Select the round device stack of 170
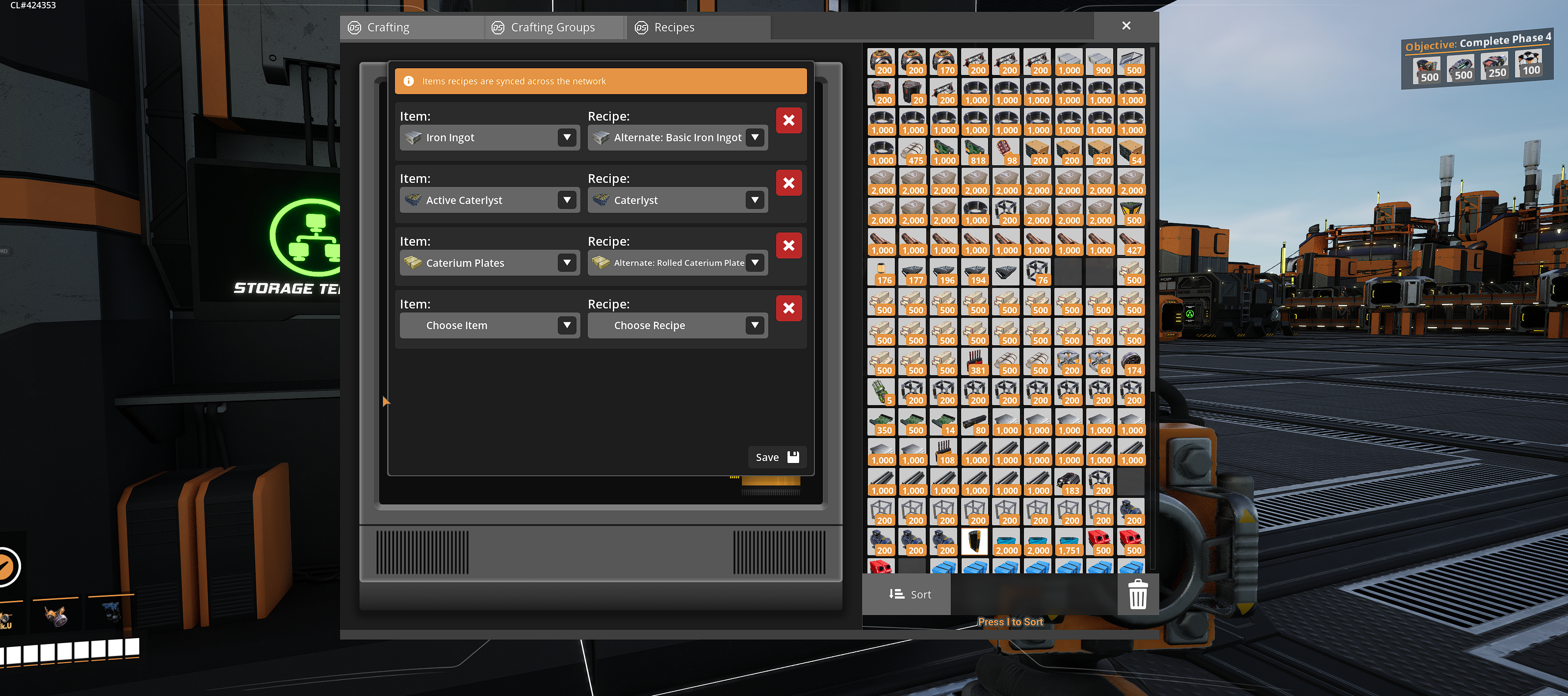The image size is (1568, 696). pyautogui.click(x=943, y=62)
